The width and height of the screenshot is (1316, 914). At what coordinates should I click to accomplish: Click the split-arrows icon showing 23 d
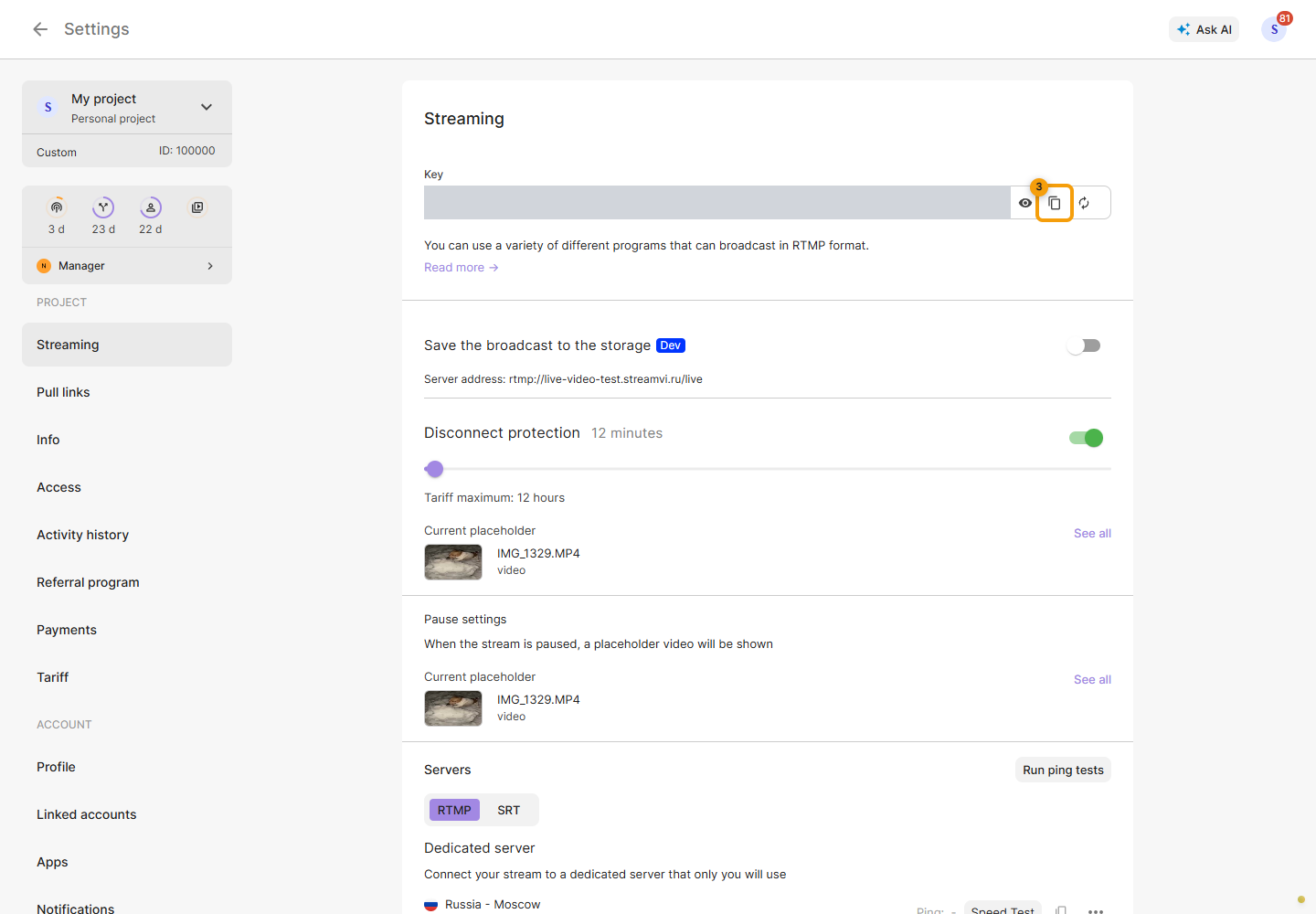[103, 207]
